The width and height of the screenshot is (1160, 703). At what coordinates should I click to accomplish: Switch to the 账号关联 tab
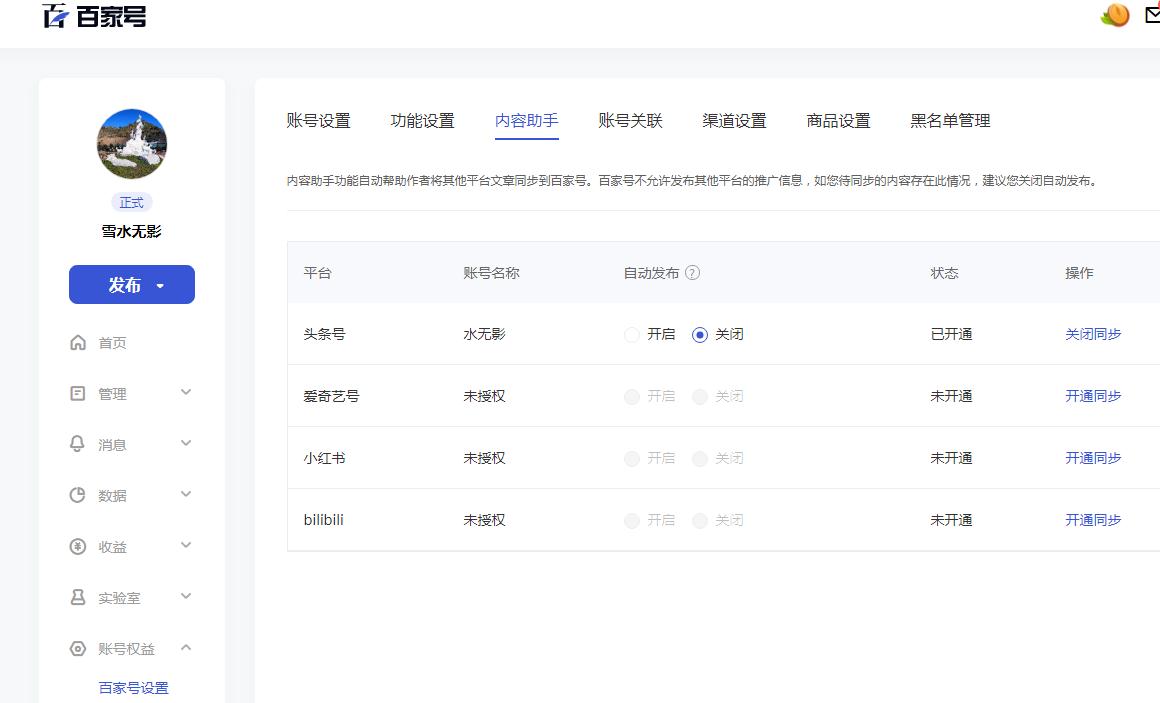click(630, 121)
